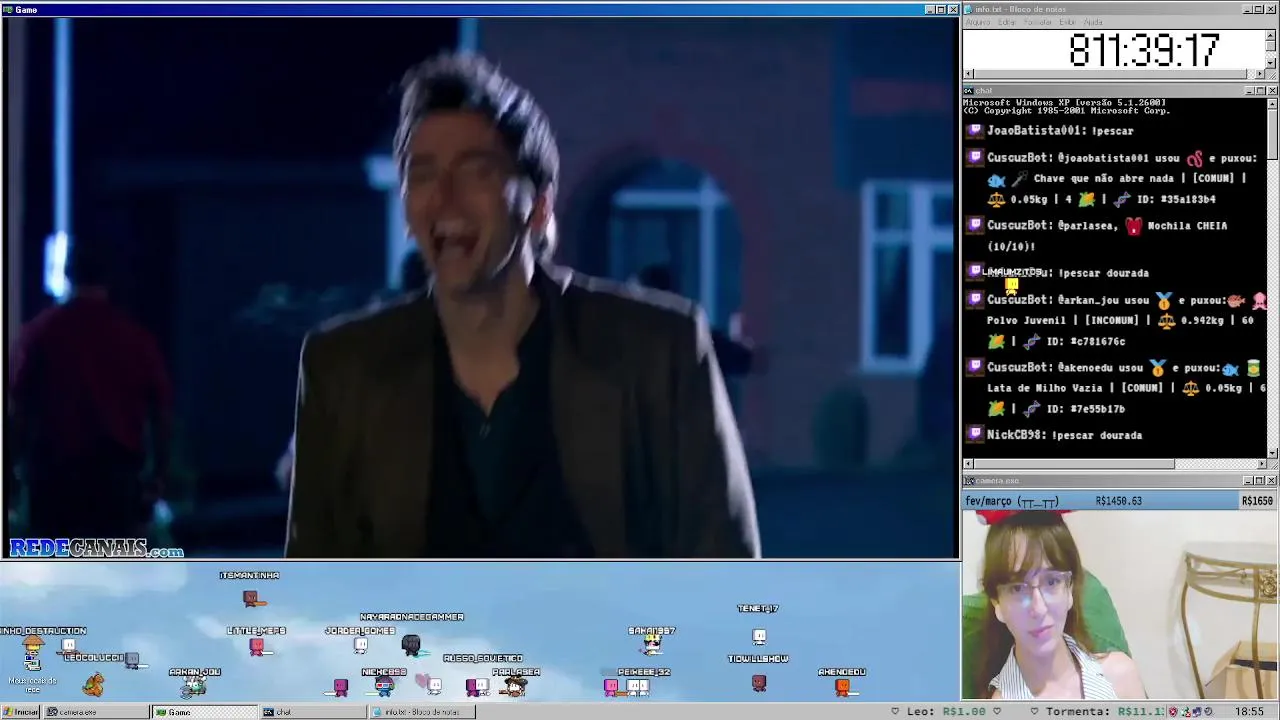Click the Notepad scroll up arrow
1280x720 pixels.
point(1271,34)
